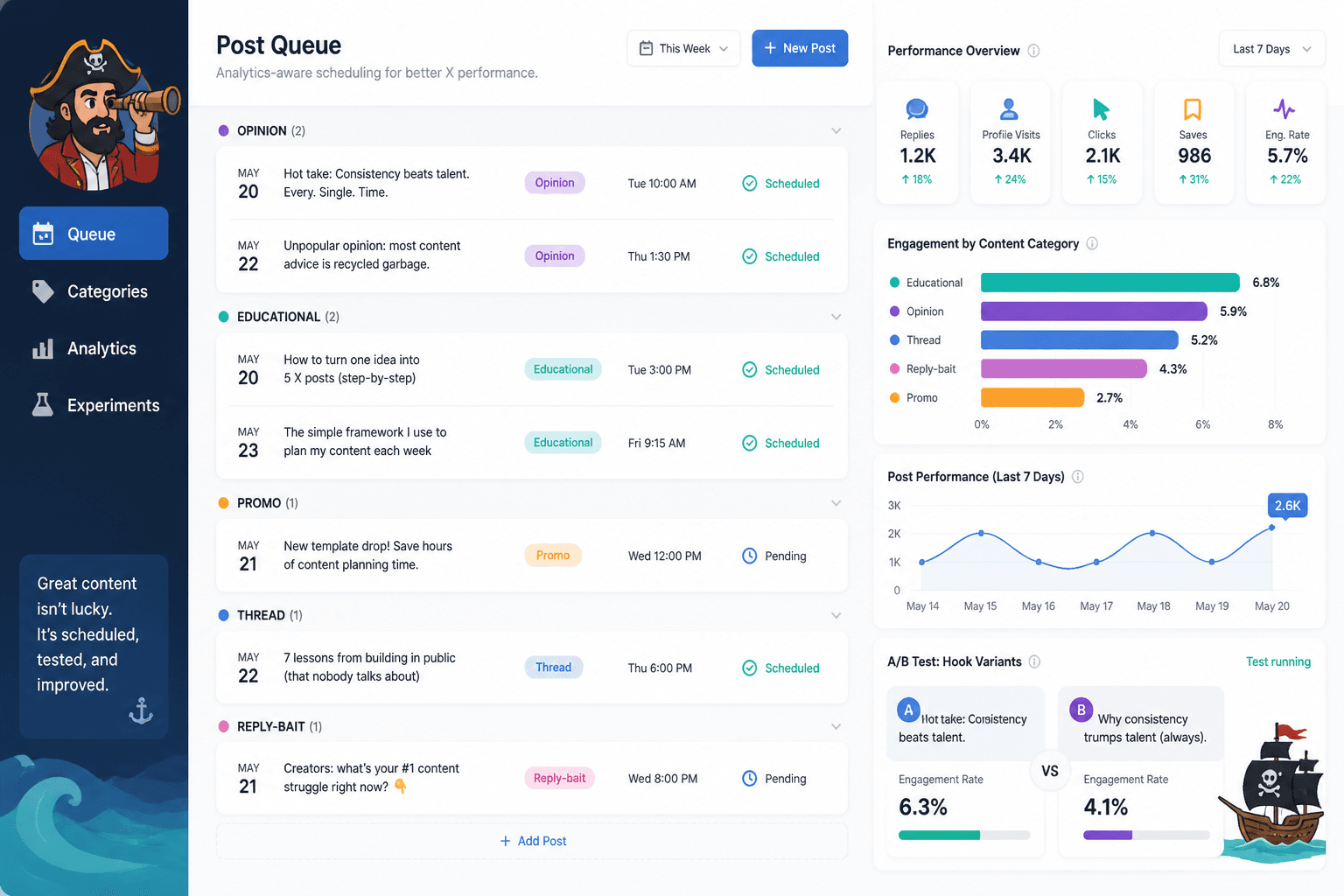Screen dimensions: 1344x896
Task: Click the Thread tag on the 7 lessons post
Action: pos(553,667)
